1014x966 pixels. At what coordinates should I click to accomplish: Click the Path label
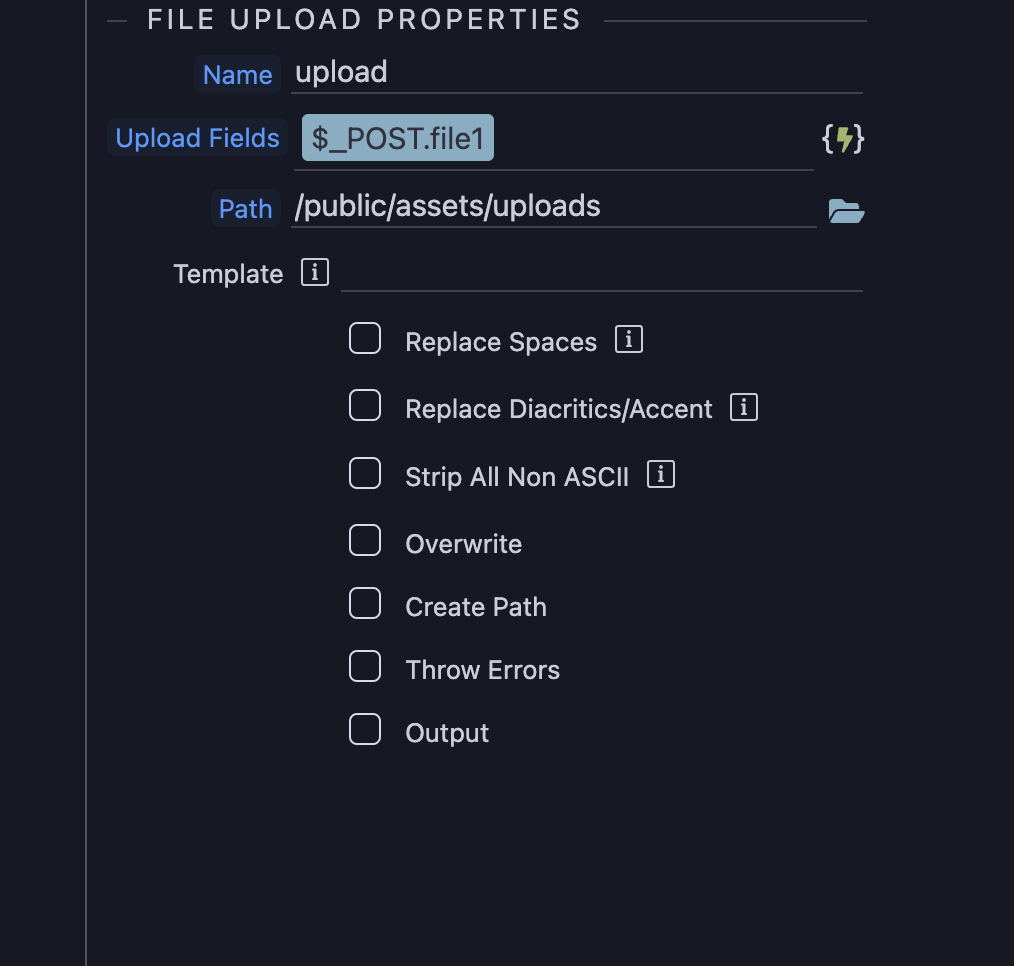pyautogui.click(x=245, y=209)
